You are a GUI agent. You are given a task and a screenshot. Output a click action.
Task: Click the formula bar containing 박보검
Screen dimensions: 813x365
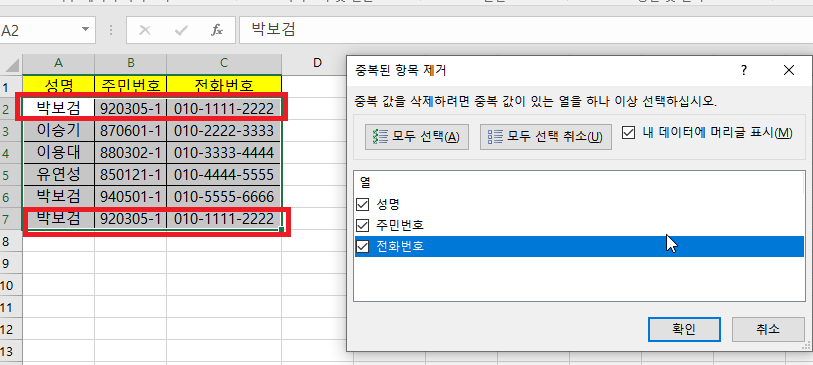pos(526,30)
